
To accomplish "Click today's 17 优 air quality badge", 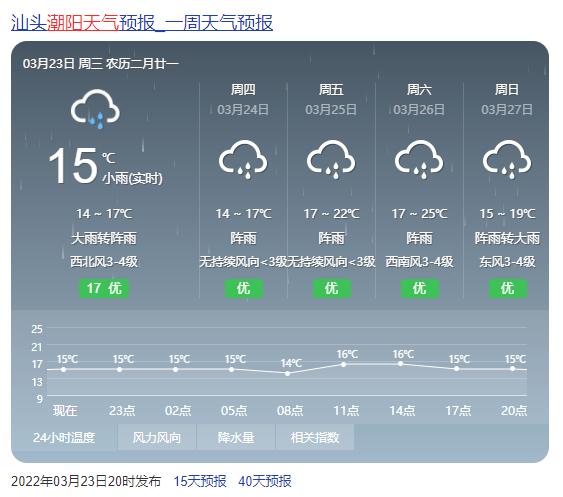I will (x=104, y=288).
